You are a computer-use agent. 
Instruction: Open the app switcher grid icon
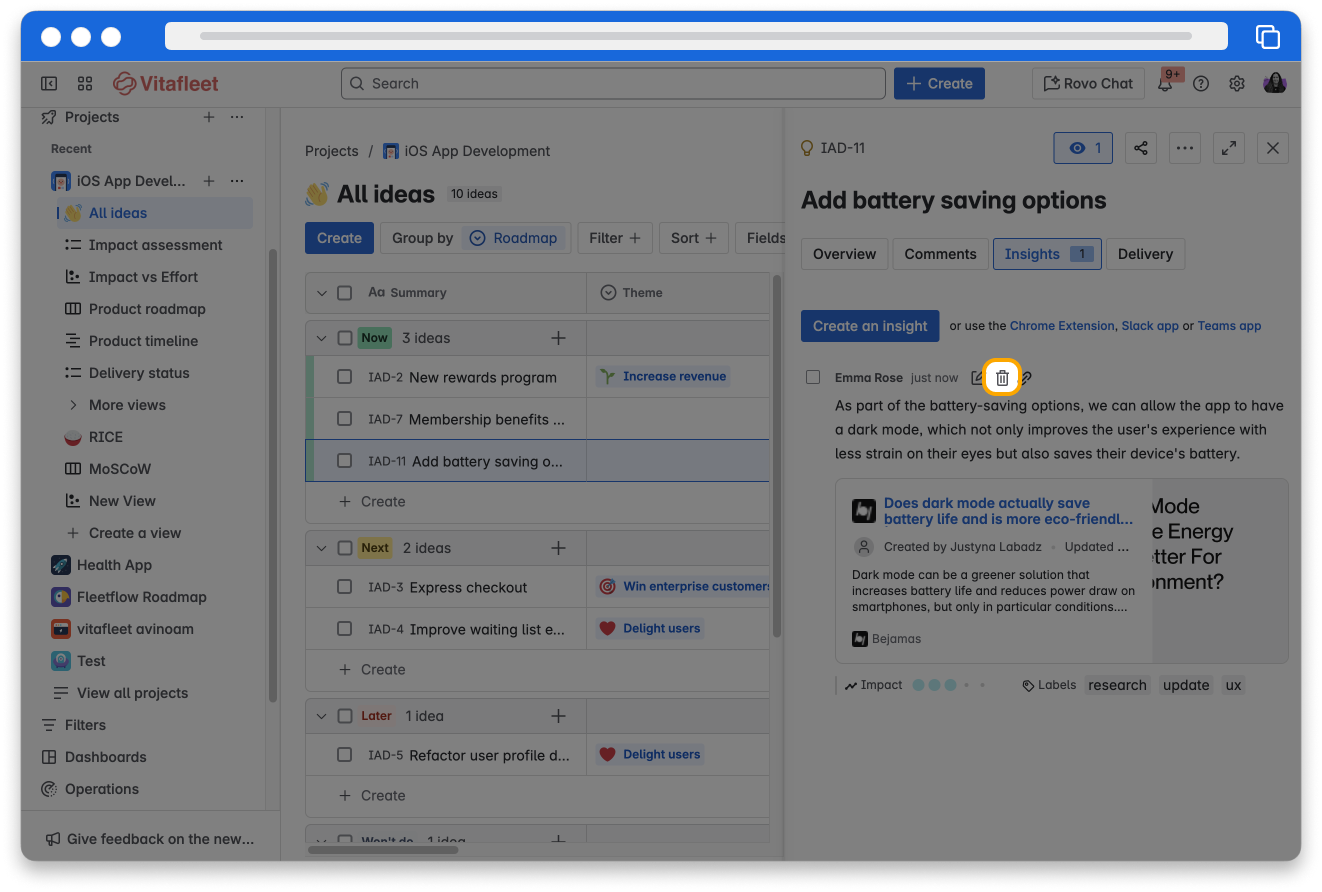(x=85, y=83)
